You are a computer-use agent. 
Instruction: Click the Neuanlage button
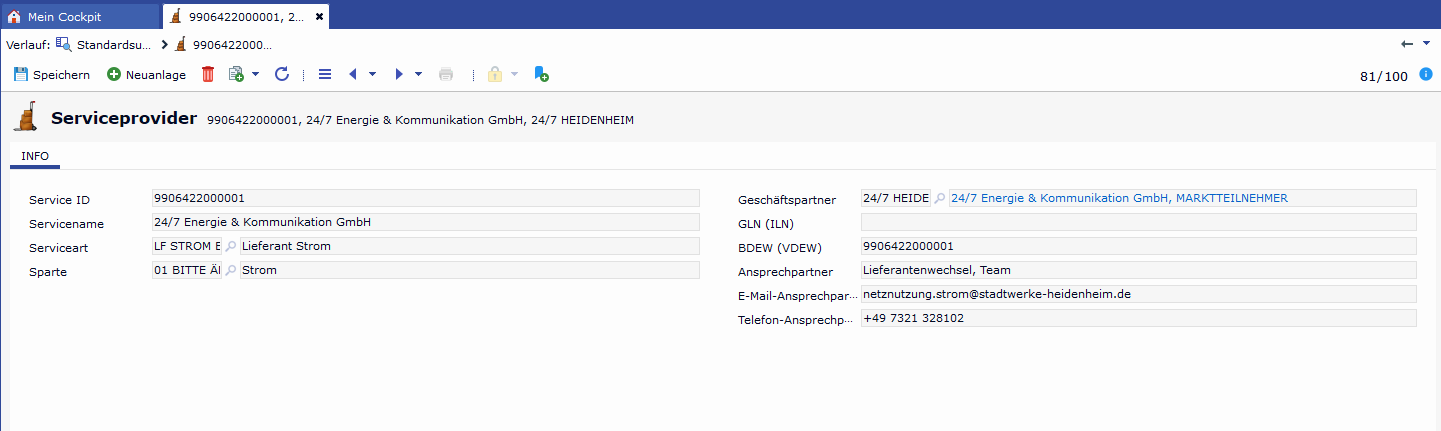[146, 74]
